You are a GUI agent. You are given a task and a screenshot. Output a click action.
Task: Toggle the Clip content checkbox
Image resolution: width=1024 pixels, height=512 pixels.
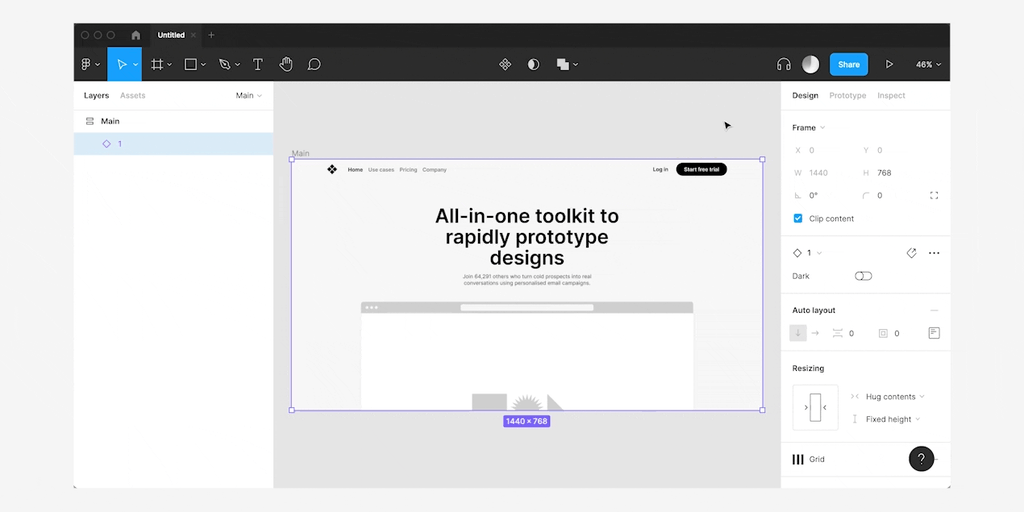click(x=797, y=218)
